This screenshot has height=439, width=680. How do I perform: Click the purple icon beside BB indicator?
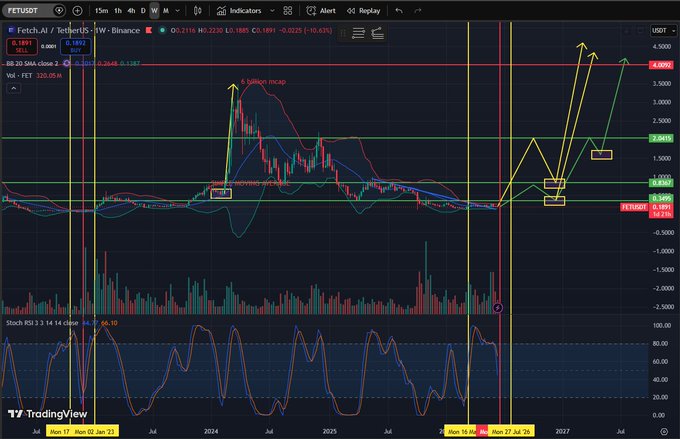click(x=66, y=63)
